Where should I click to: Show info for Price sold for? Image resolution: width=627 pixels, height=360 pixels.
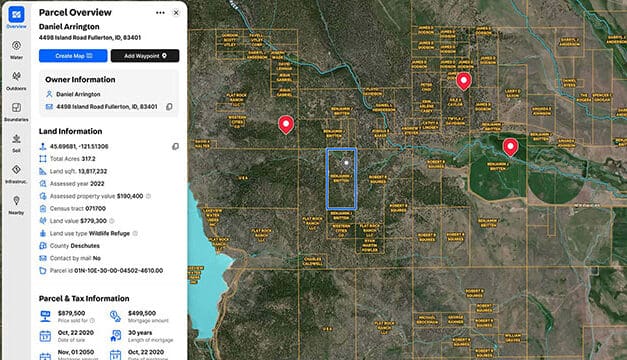coord(92,320)
